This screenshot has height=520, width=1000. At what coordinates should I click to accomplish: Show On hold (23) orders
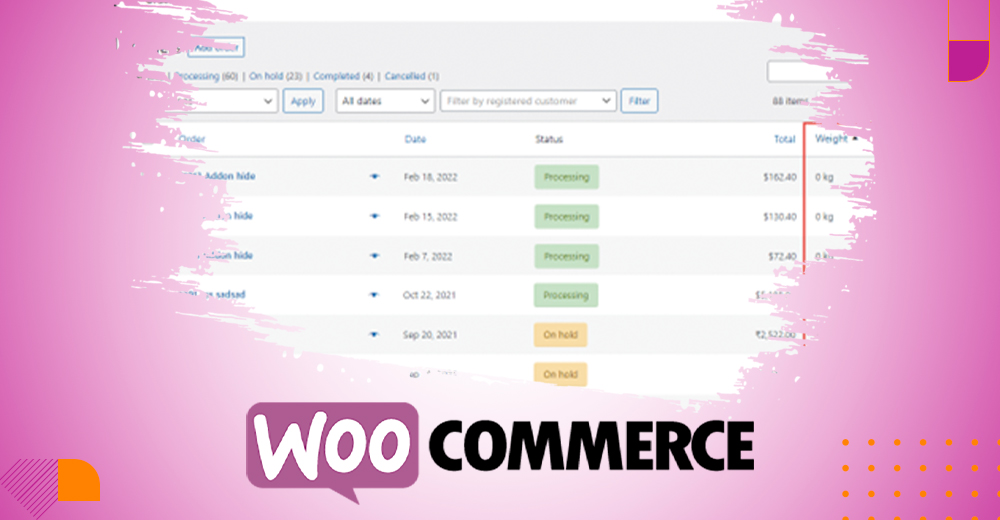click(x=276, y=76)
